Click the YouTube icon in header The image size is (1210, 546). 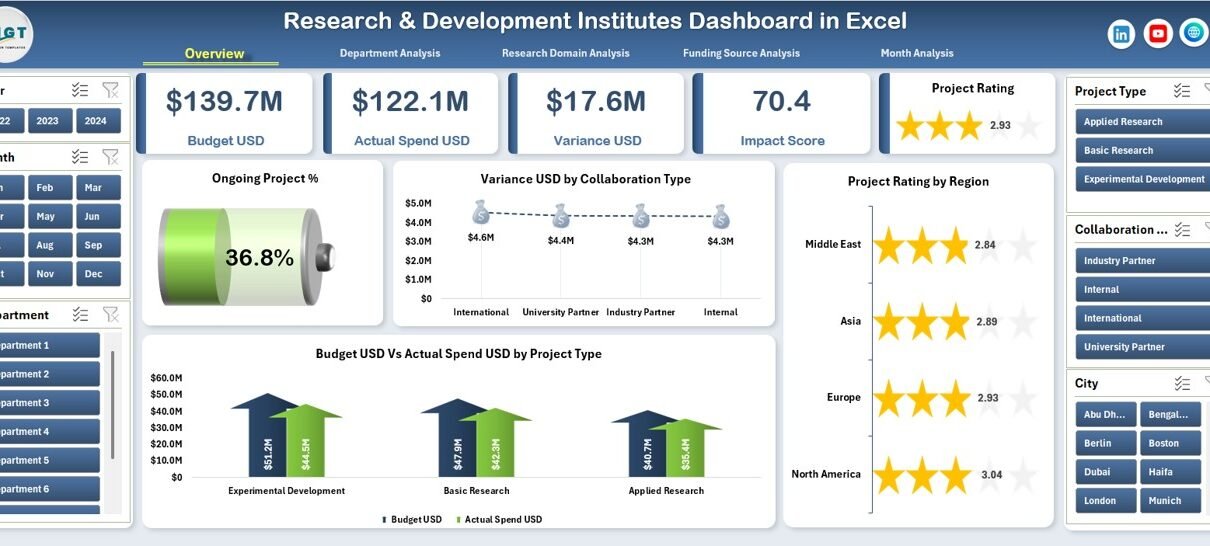tap(1157, 34)
